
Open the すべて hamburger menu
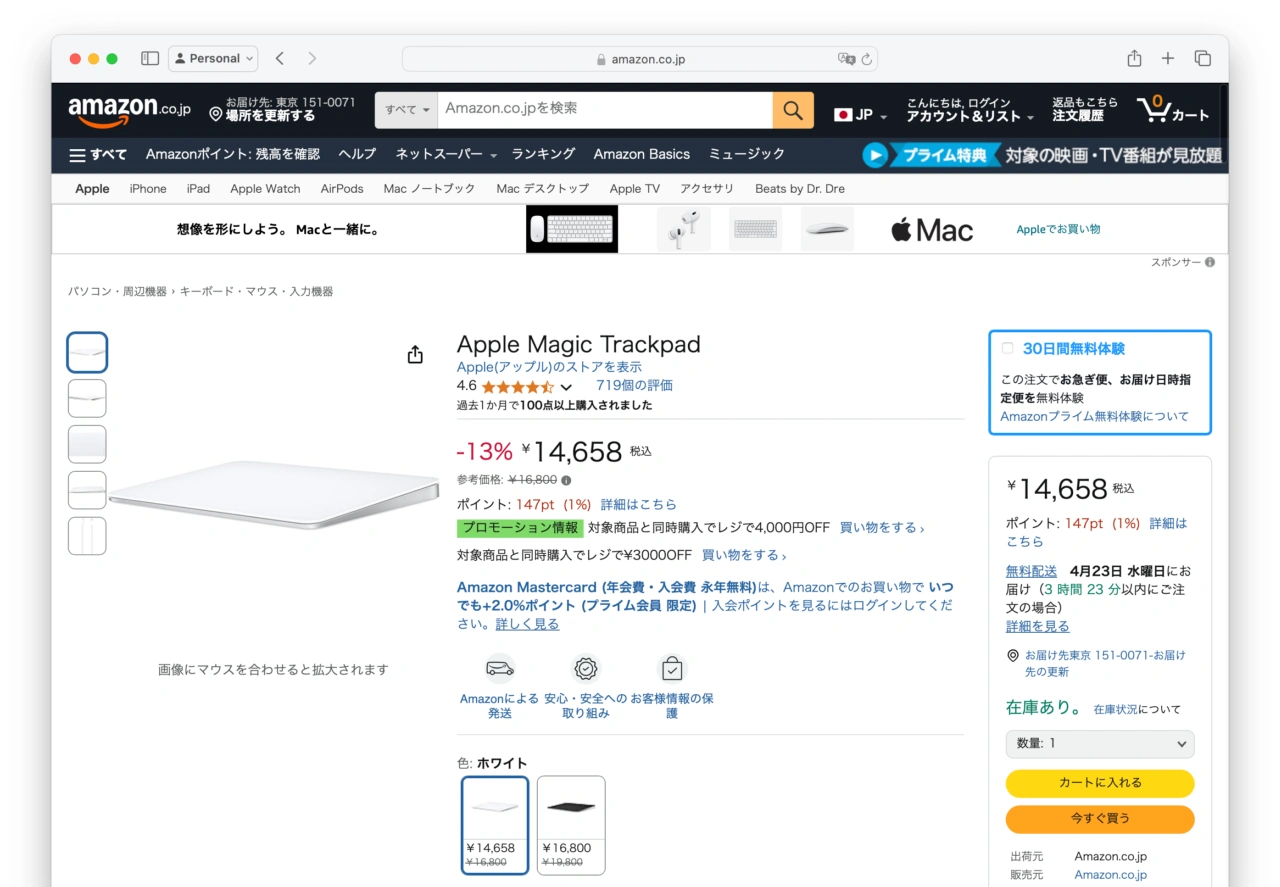coord(97,155)
